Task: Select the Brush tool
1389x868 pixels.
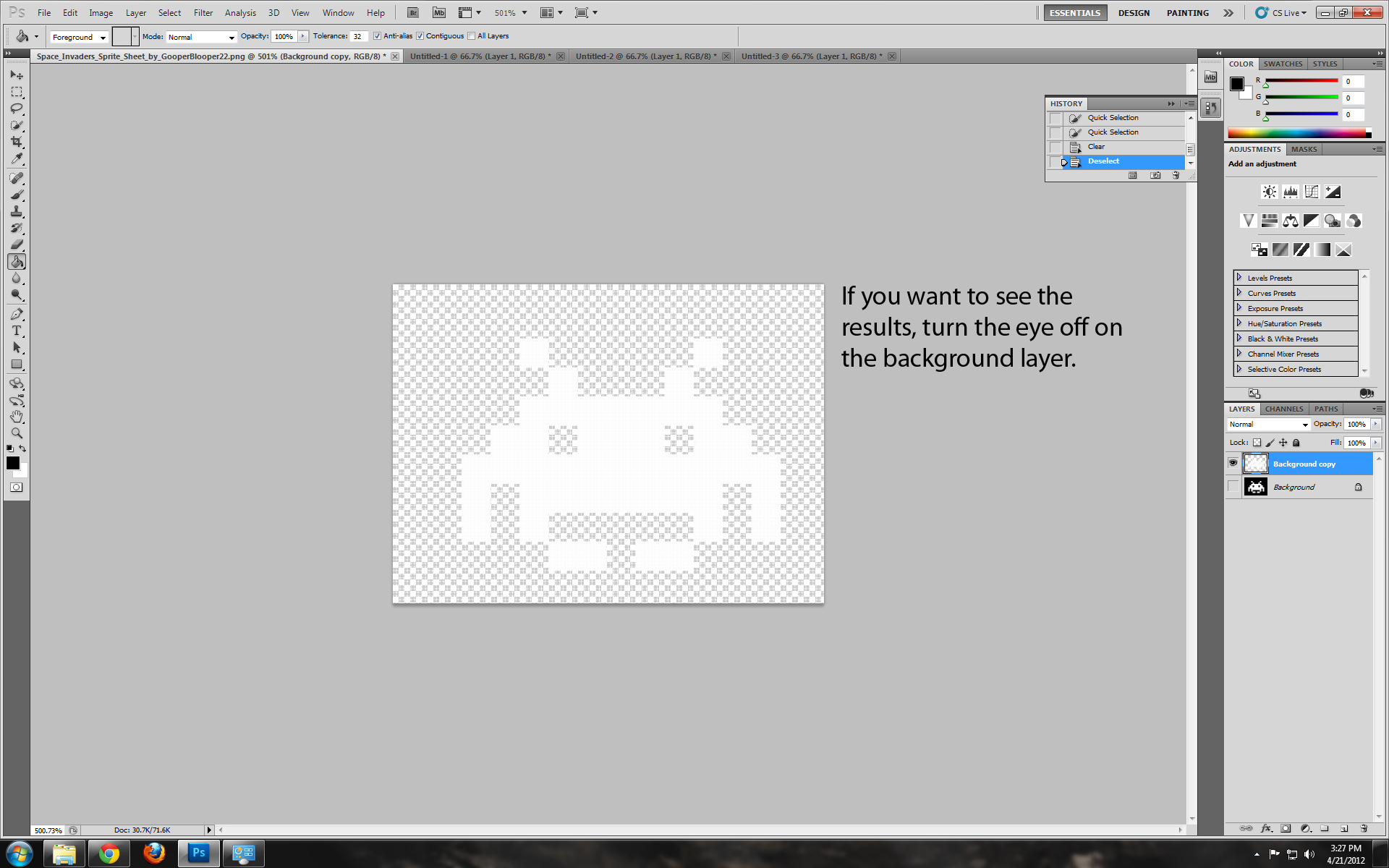Action: tap(17, 195)
